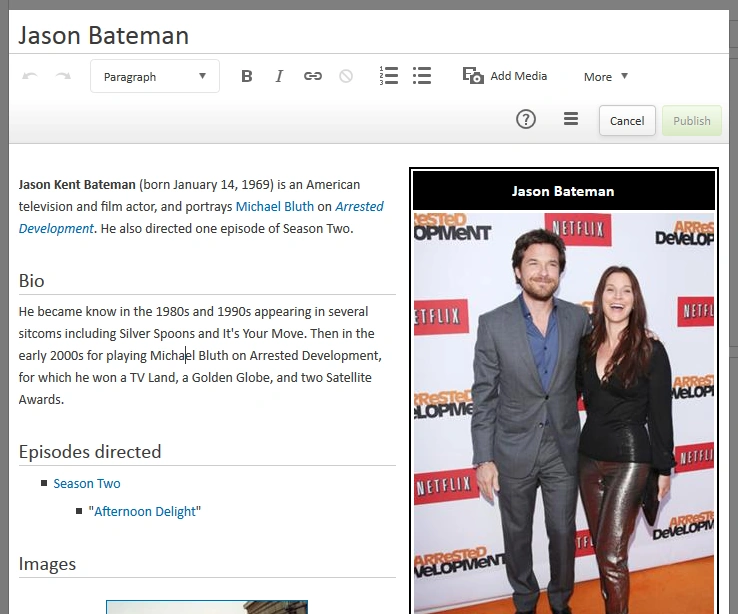Click the "Afternoon Delight" episode link

pos(145,512)
